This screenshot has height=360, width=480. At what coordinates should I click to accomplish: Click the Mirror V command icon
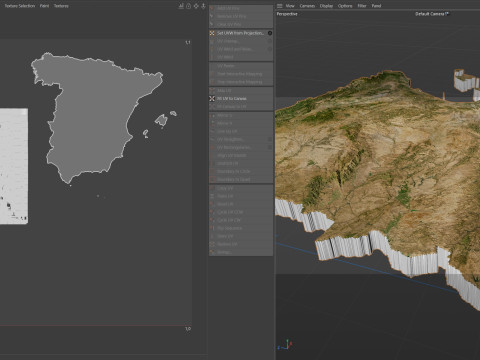[x=212, y=123]
